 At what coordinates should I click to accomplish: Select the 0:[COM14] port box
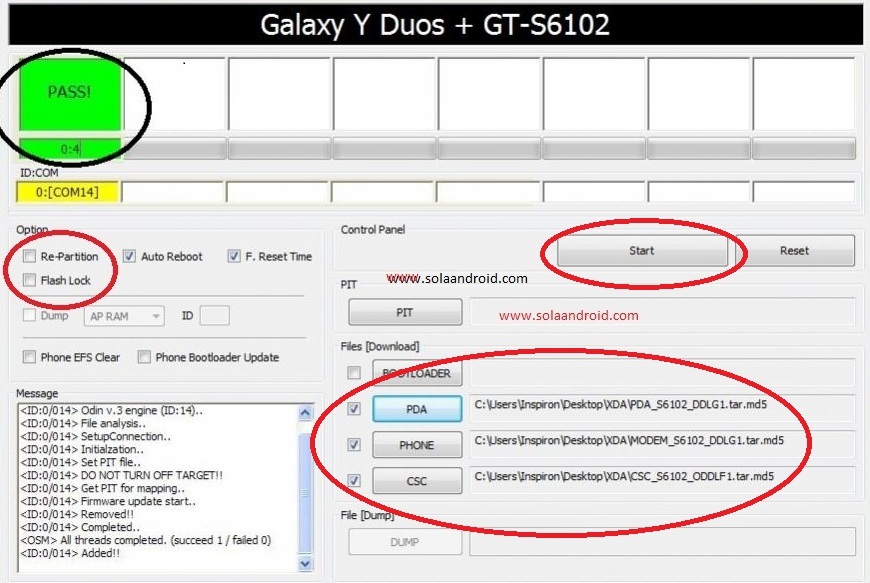(x=68, y=192)
